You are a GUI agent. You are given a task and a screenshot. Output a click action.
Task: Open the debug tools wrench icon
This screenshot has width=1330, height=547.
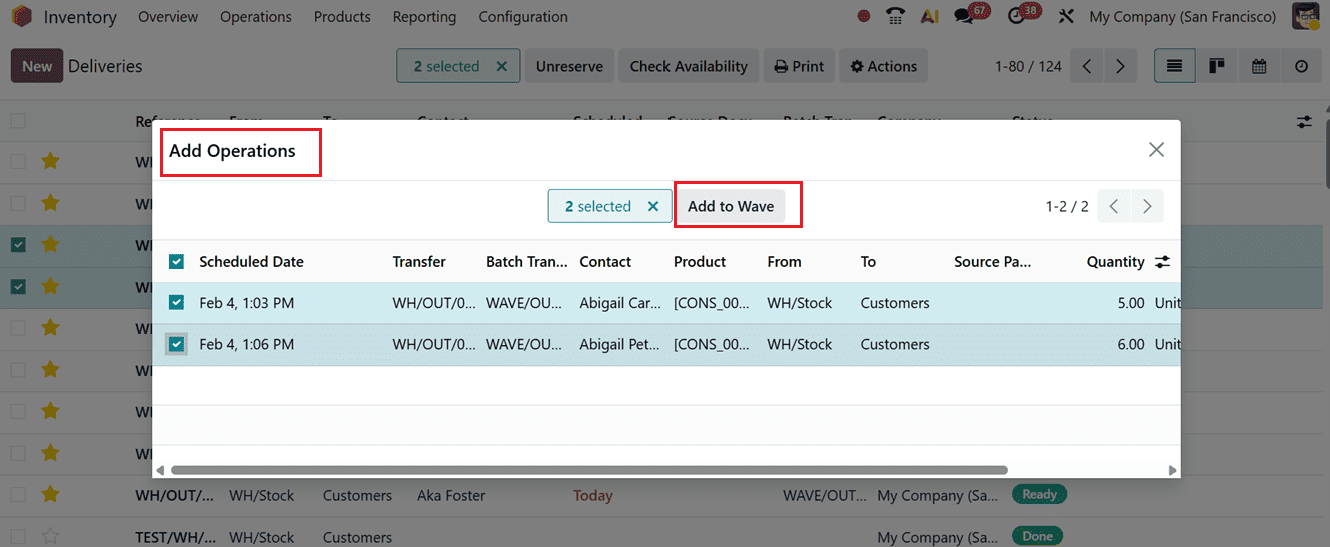[x=1066, y=17]
